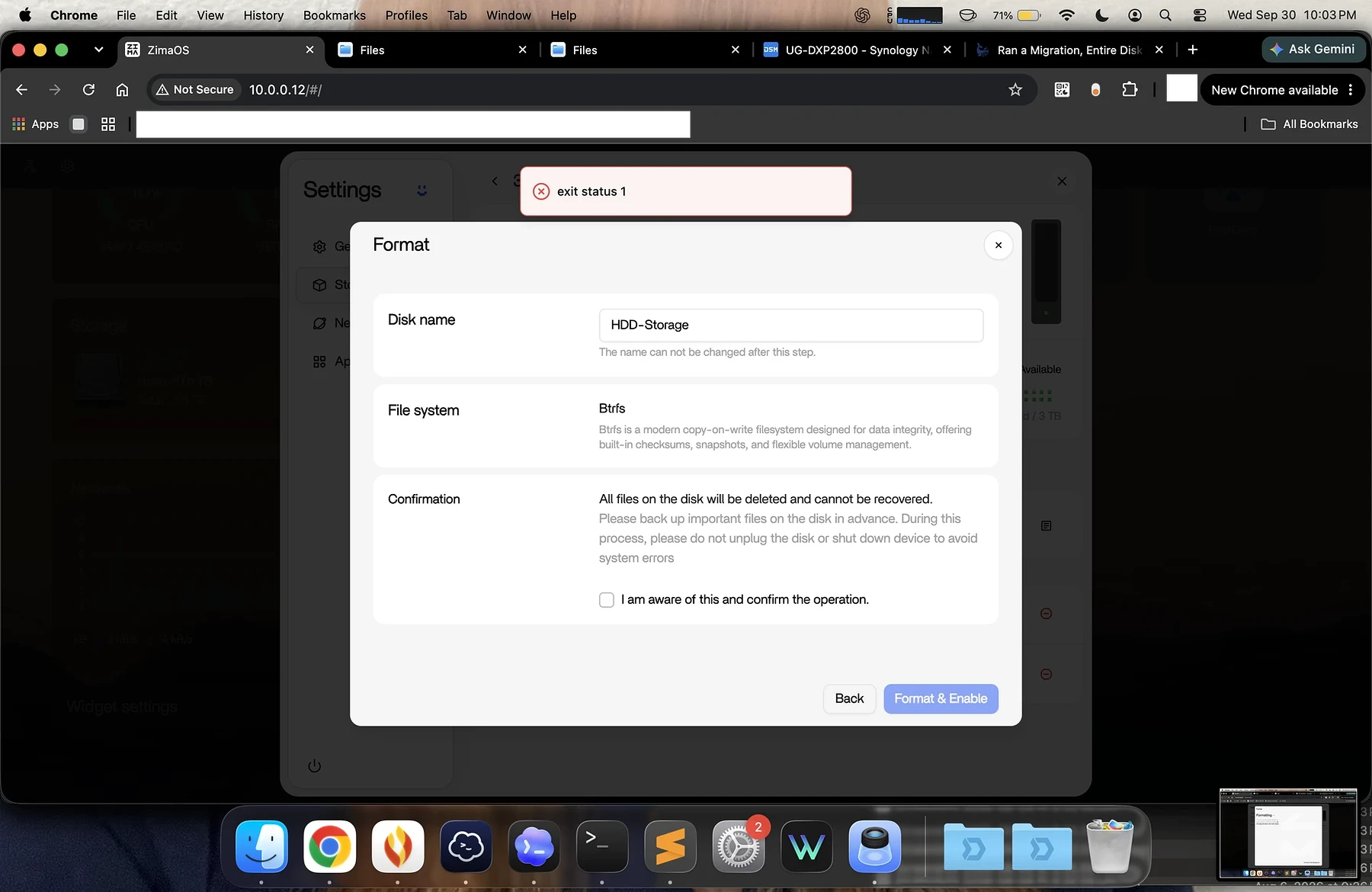The image size is (1372, 892).
Task: Click the QR code extension icon
Action: pos(1062,90)
